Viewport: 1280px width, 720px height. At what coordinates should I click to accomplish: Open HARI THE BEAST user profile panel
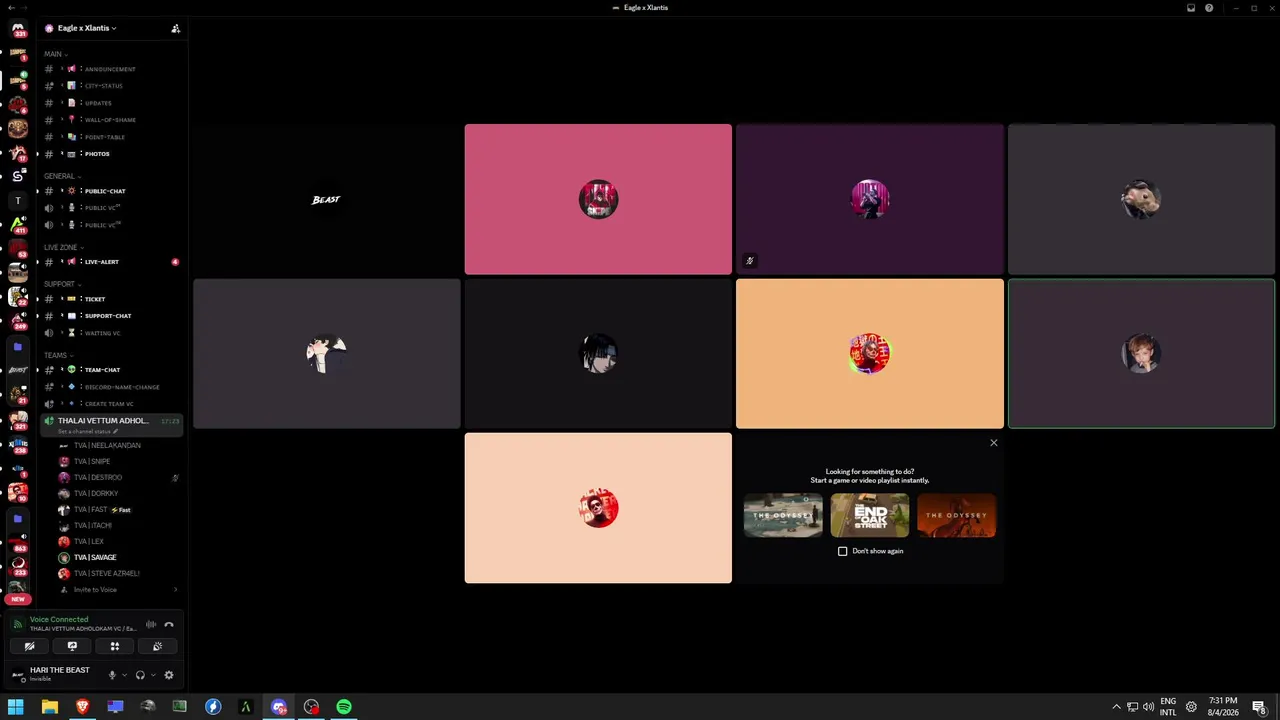[x=55, y=675]
